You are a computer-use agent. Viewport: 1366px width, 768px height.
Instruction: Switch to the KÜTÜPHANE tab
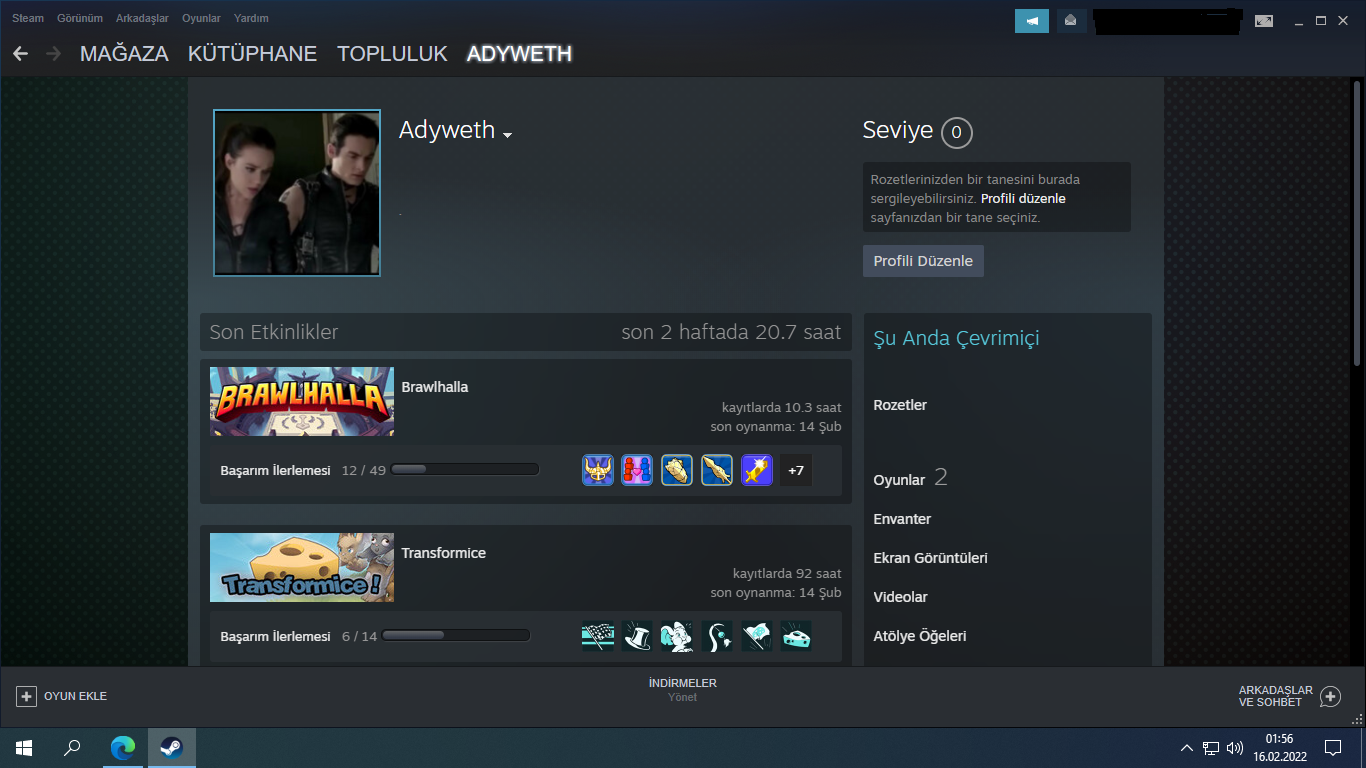click(252, 54)
